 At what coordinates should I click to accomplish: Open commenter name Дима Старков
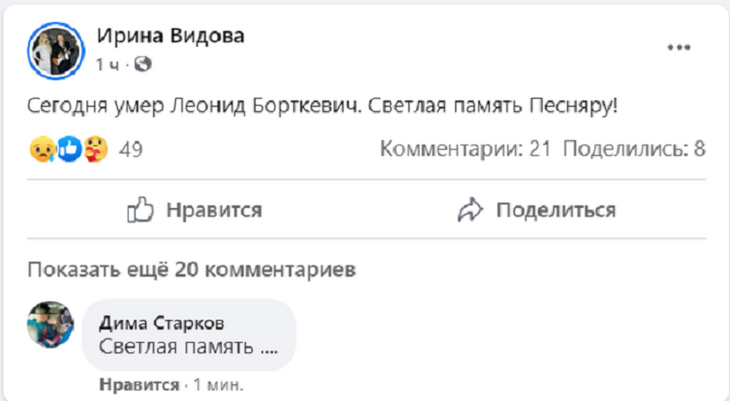(x=160, y=322)
